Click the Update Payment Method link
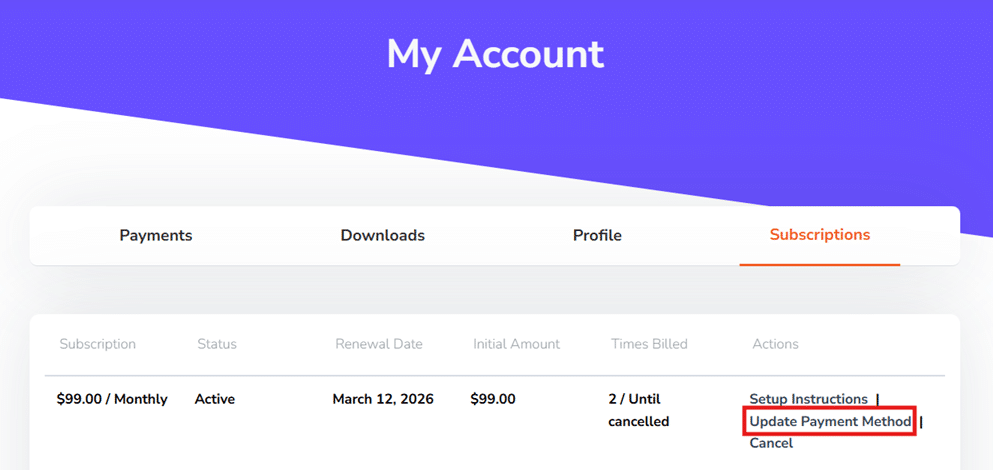The image size is (993, 470). (x=830, y=422)
